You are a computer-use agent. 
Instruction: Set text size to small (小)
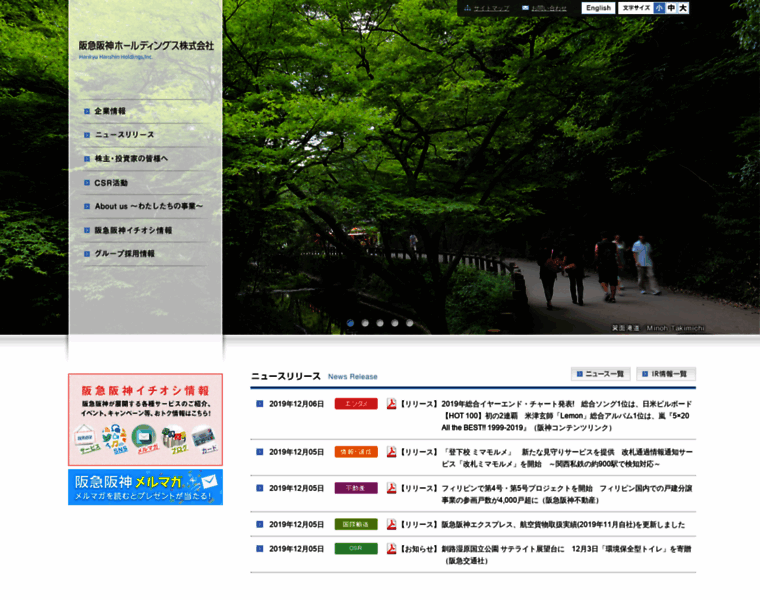[659, 8]
